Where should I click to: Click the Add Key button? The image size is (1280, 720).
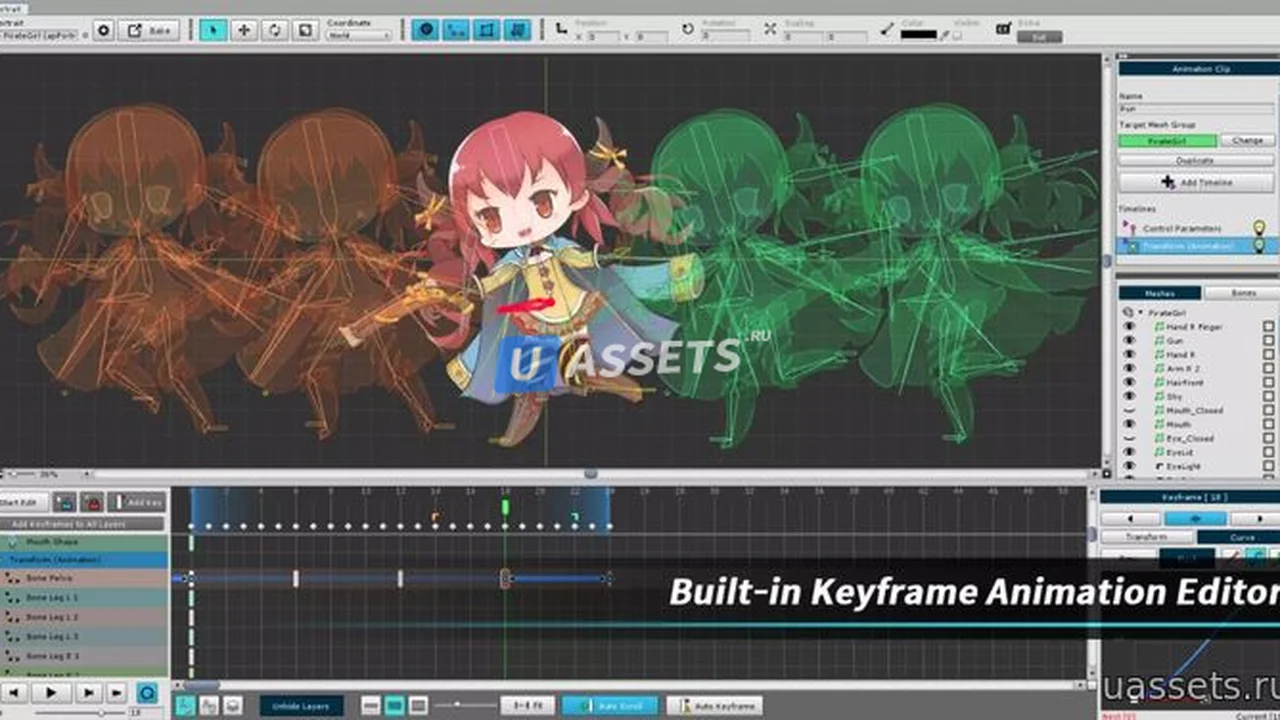click(137, 502)
